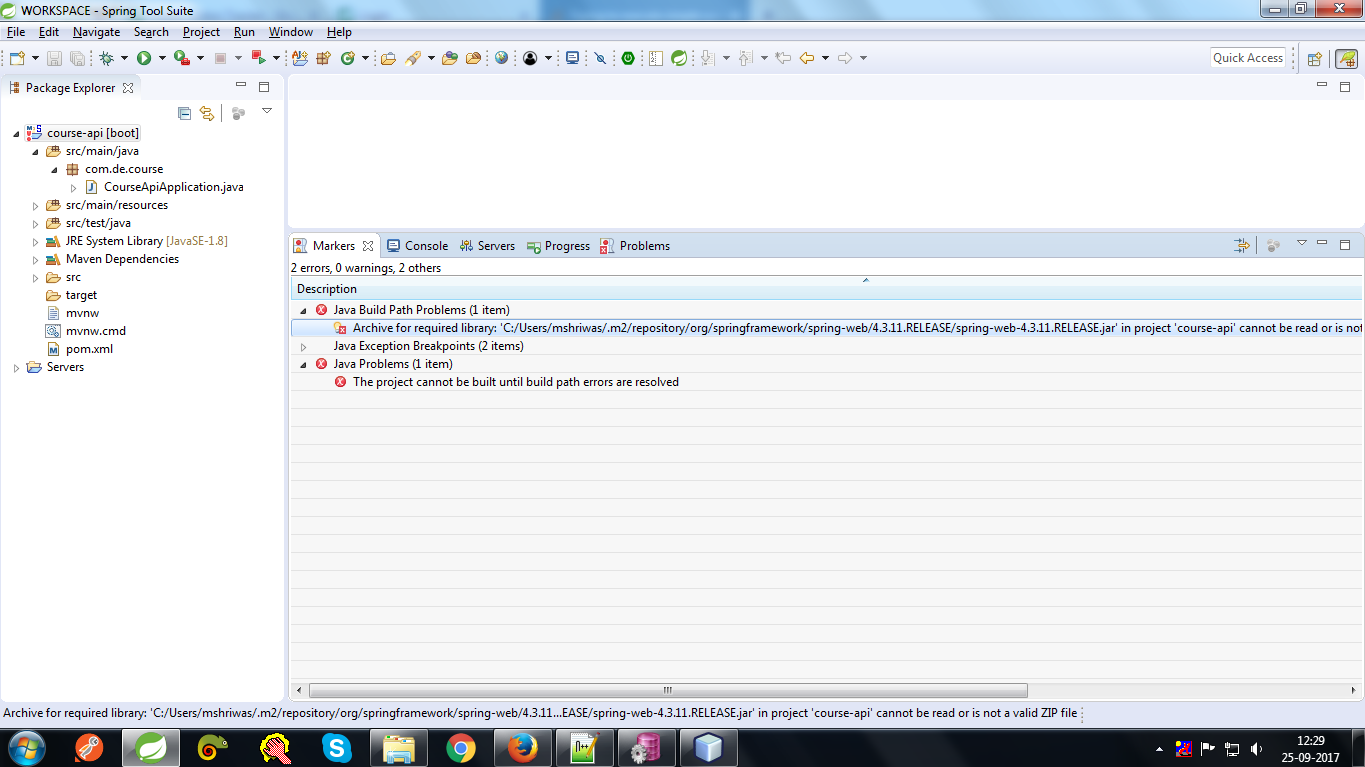Click the New Java Class green C icon
Image resolution: width=1365 pixels, height=767 pixels.
click(348, 58)
